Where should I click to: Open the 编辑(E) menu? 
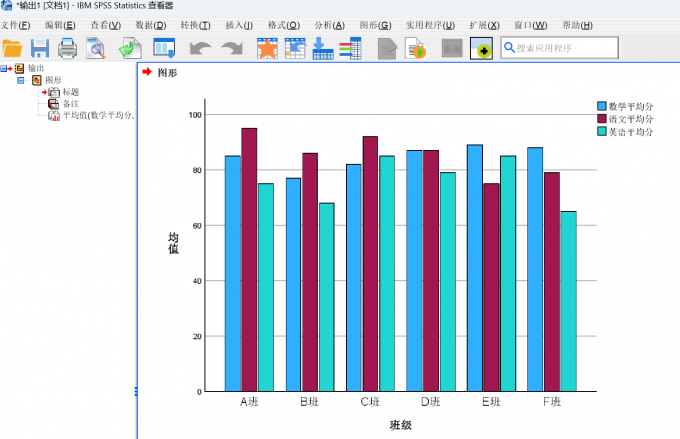pyautogui.click(x=60, y=25)
